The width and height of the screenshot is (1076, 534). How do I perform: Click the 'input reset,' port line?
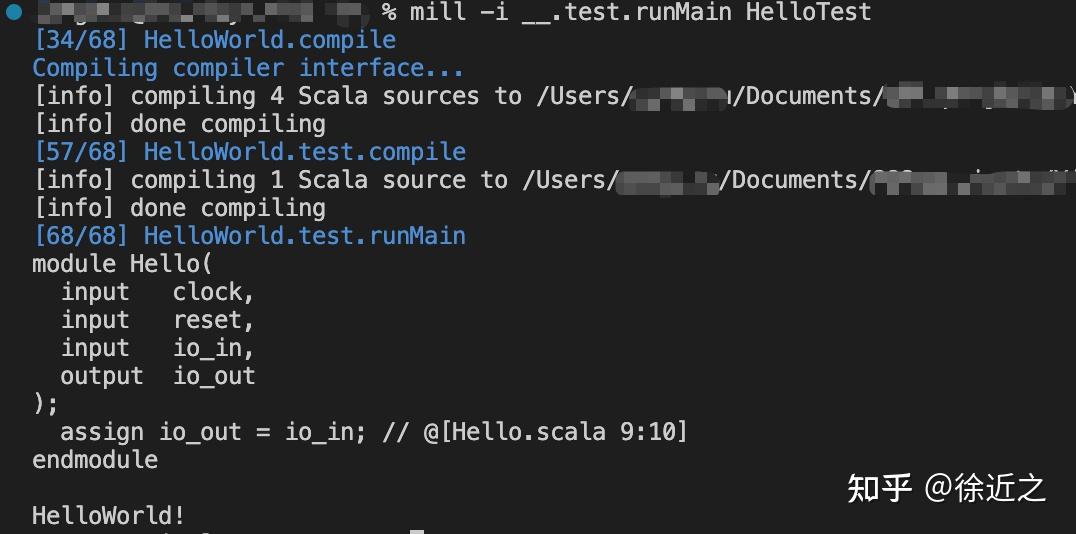(x=158, y=320)
